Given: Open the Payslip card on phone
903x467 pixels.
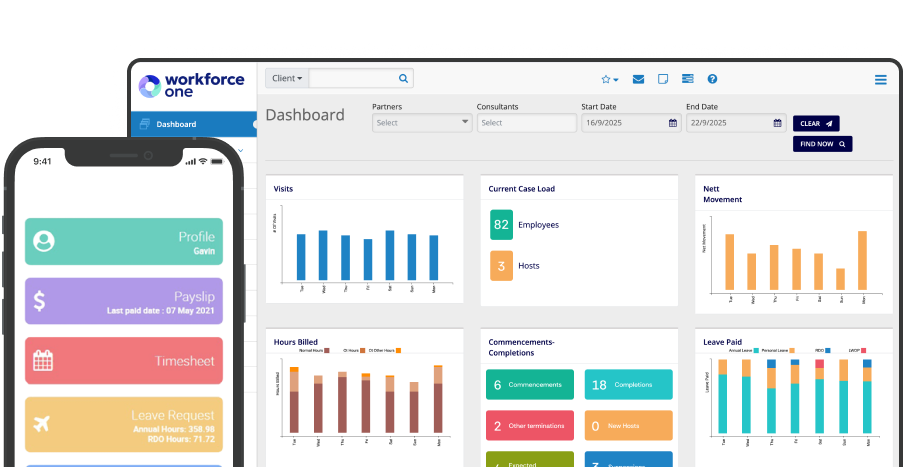Looking at the screenshot, I should point(124,302).
